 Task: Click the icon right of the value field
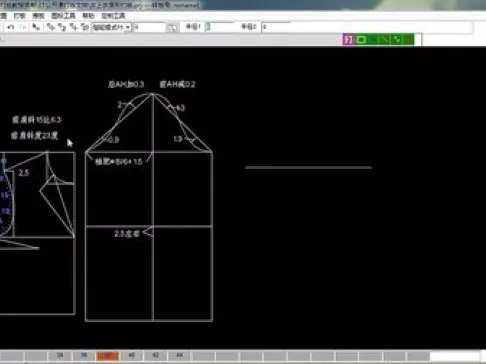point(173,27)
